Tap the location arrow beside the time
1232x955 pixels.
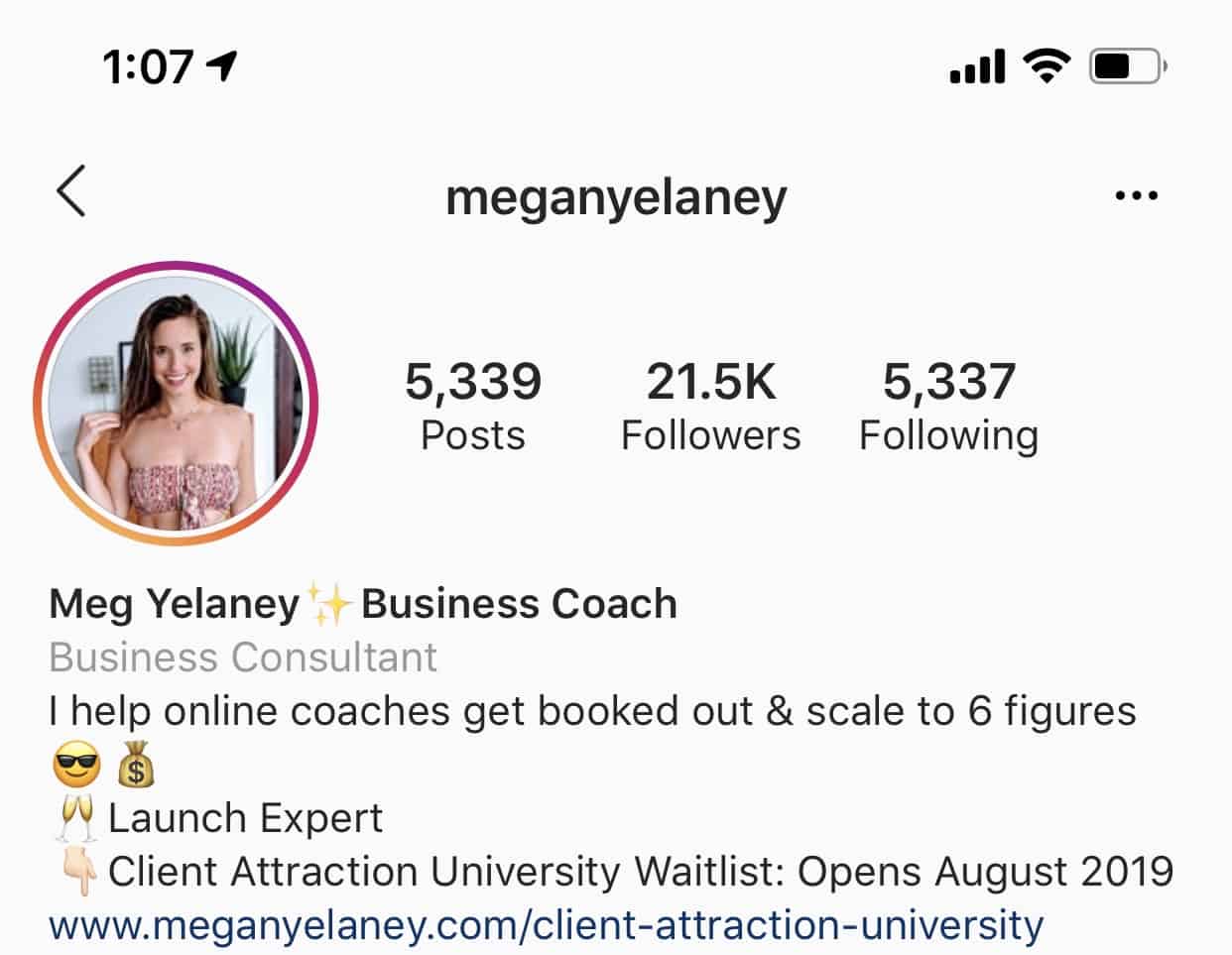click(222, 65)
